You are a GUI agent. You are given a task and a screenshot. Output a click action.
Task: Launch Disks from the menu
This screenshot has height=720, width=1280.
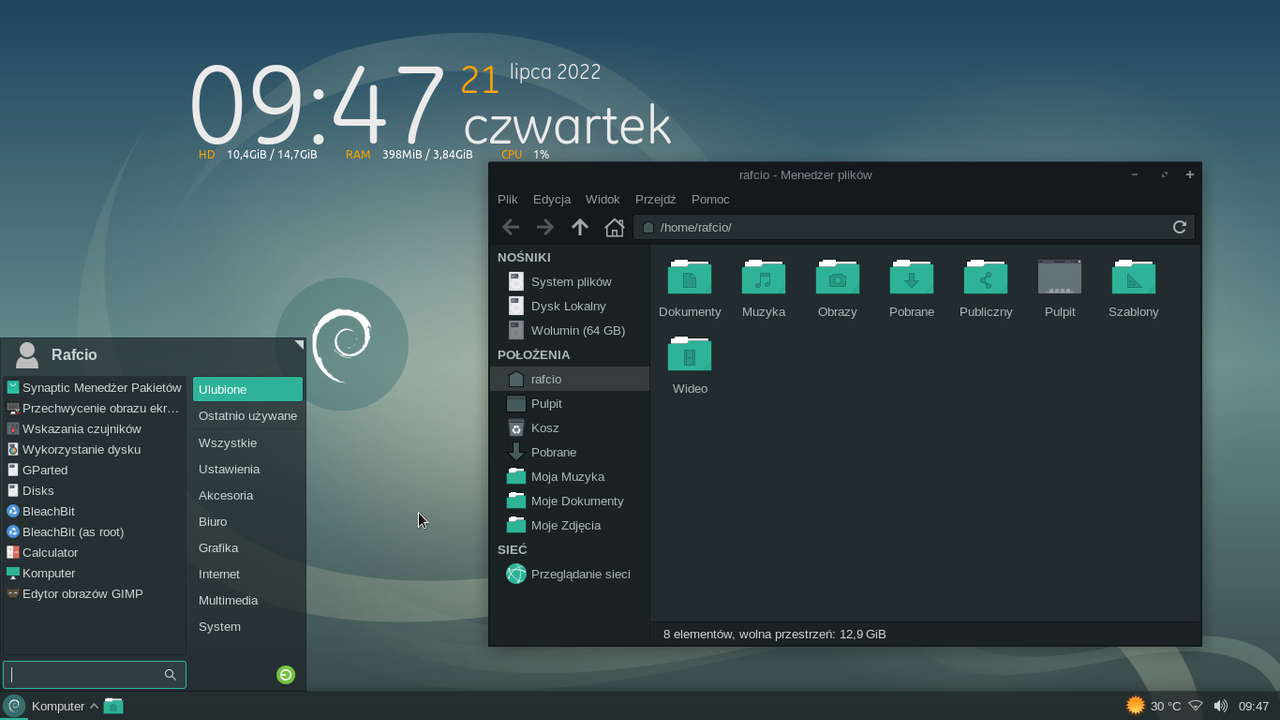[95, 490]
